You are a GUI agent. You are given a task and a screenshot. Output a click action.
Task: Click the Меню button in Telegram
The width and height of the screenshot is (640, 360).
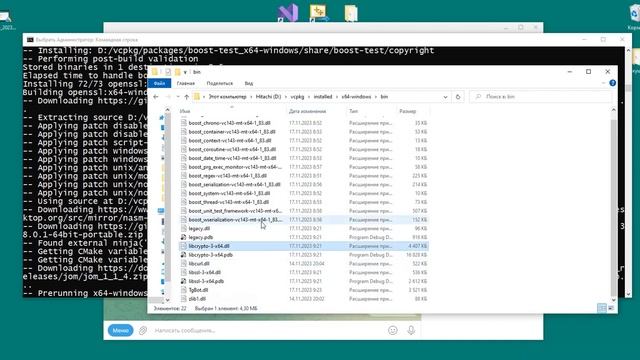[120, 330]
